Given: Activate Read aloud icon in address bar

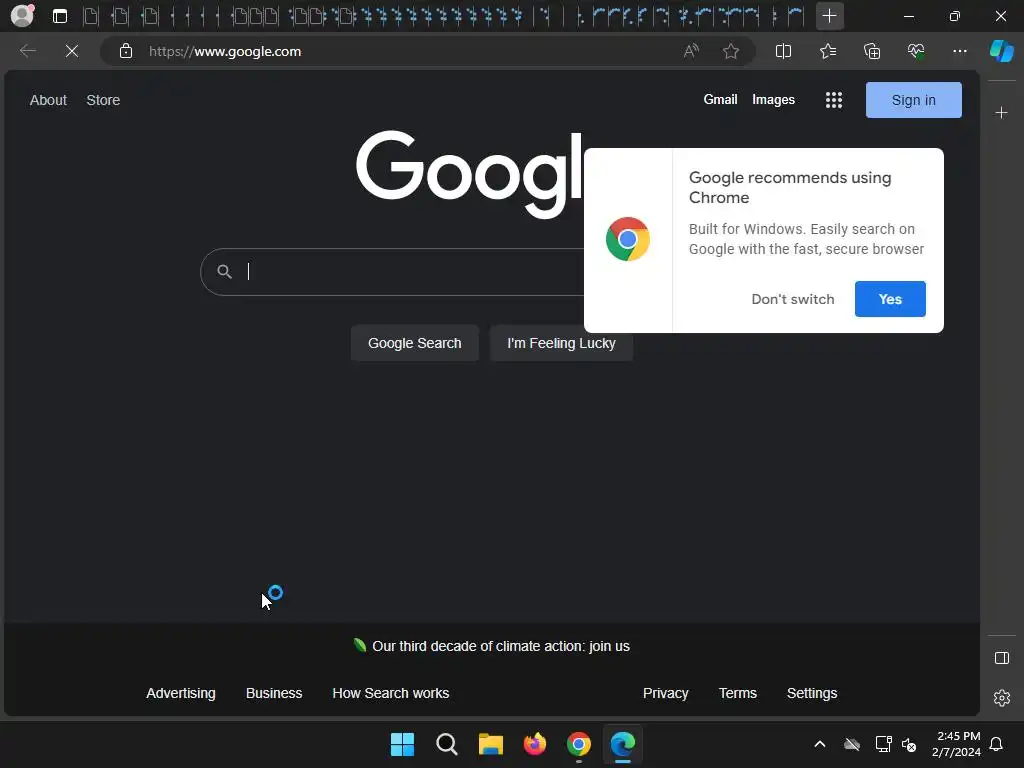Looking at the screenshot, I should [691, 51].
